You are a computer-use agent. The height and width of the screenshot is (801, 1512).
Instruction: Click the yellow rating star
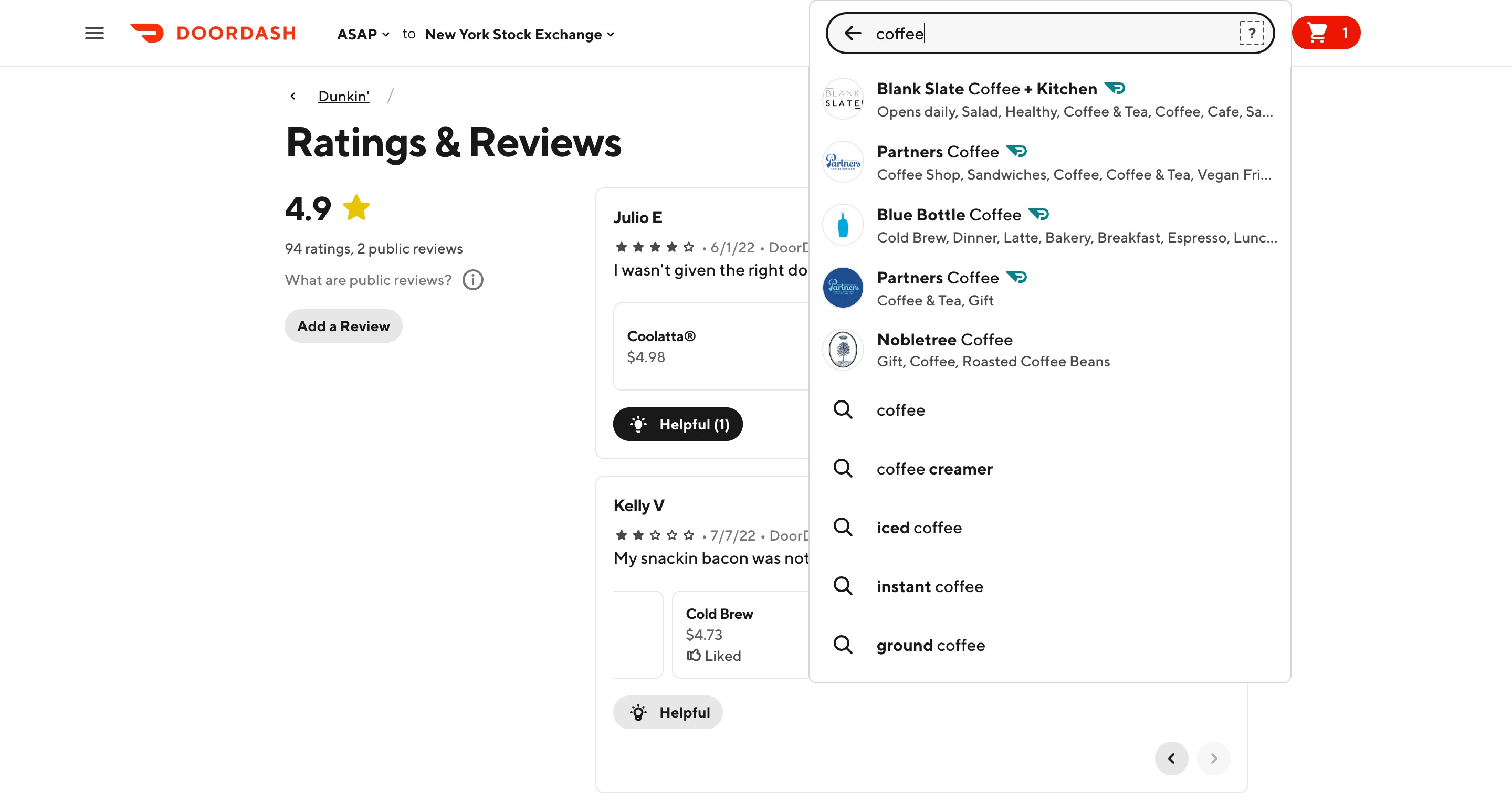[356, 208]
